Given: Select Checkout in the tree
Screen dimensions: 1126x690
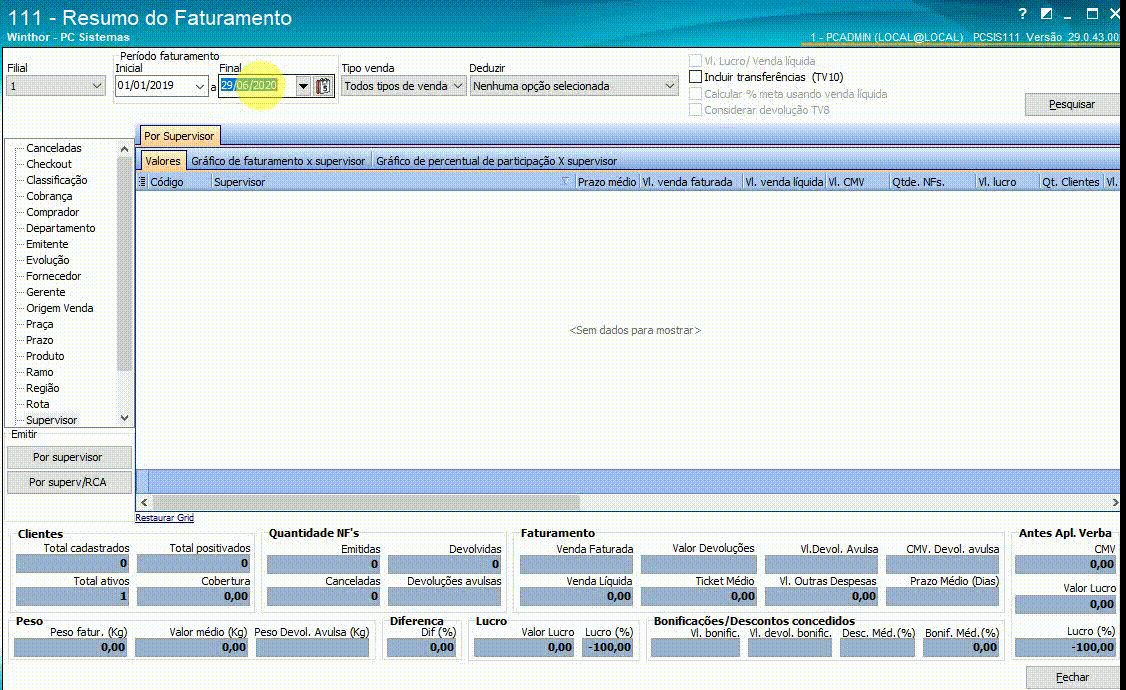Looking at the screenshot, I should click(x=49, y=164).
